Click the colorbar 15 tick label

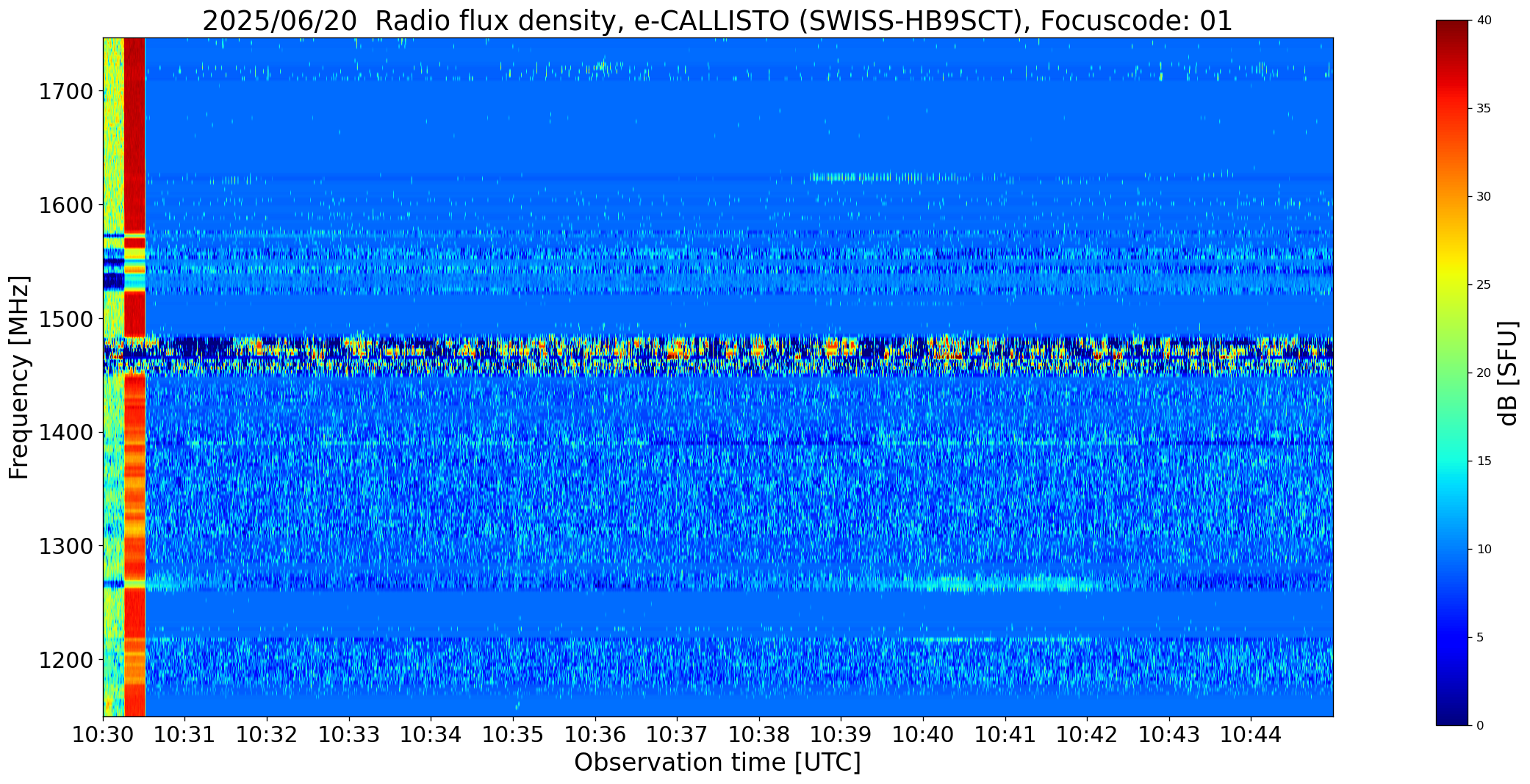click(x=1484, y=461)
